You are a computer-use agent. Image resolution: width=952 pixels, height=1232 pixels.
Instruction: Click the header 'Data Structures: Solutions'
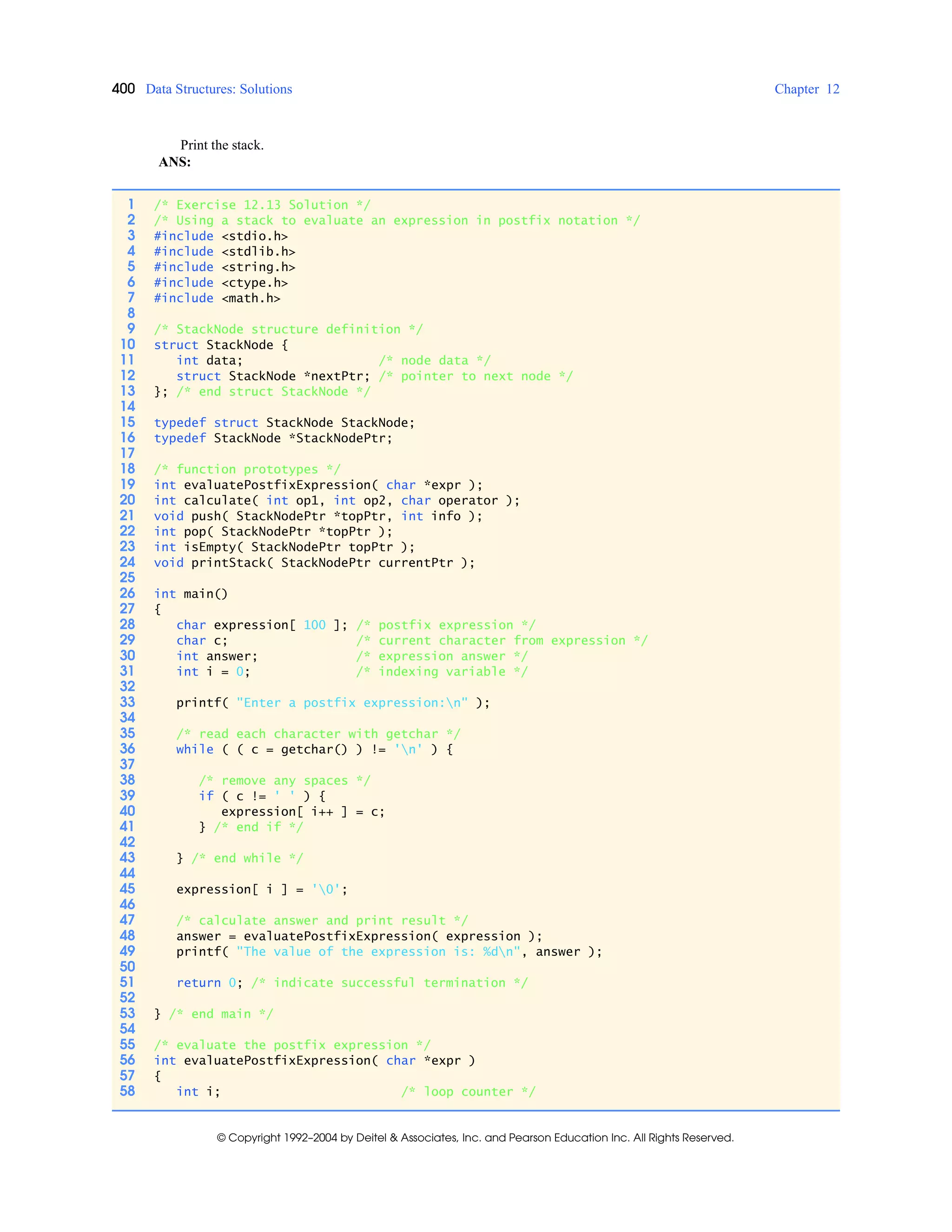click(219, 89)
